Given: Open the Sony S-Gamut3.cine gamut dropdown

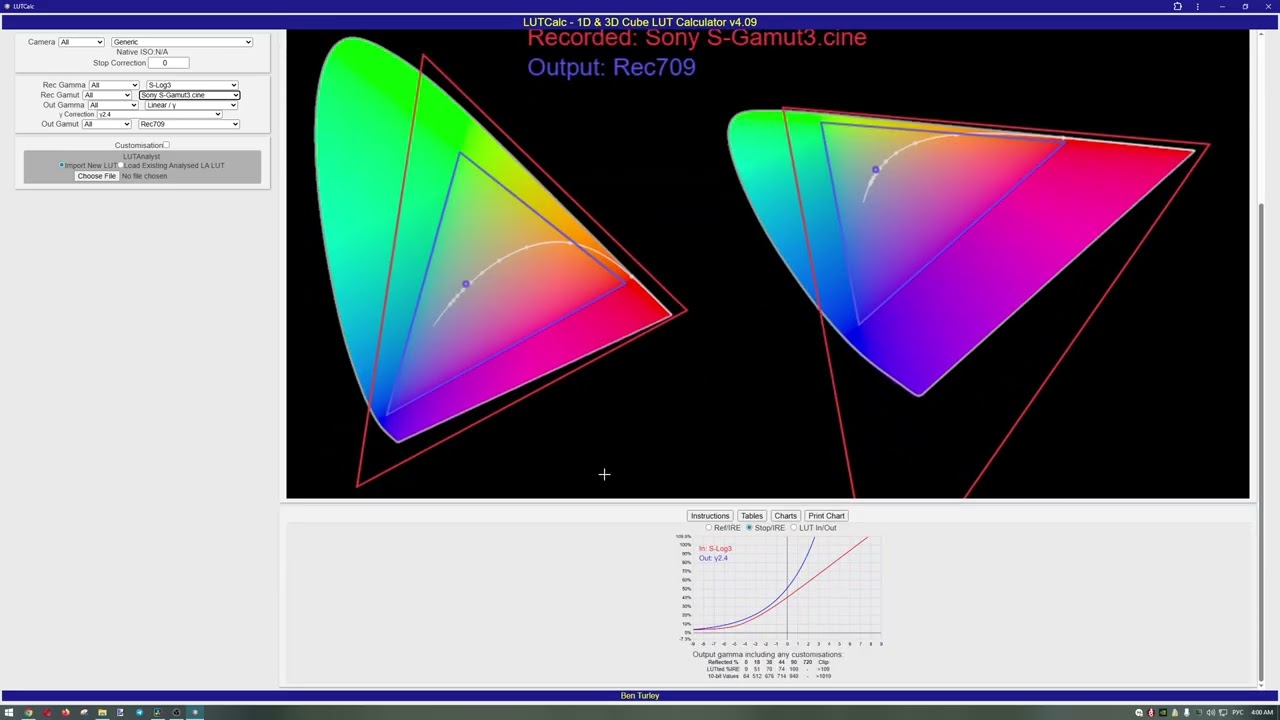Looking at the screenshot, I should (189, 95).
